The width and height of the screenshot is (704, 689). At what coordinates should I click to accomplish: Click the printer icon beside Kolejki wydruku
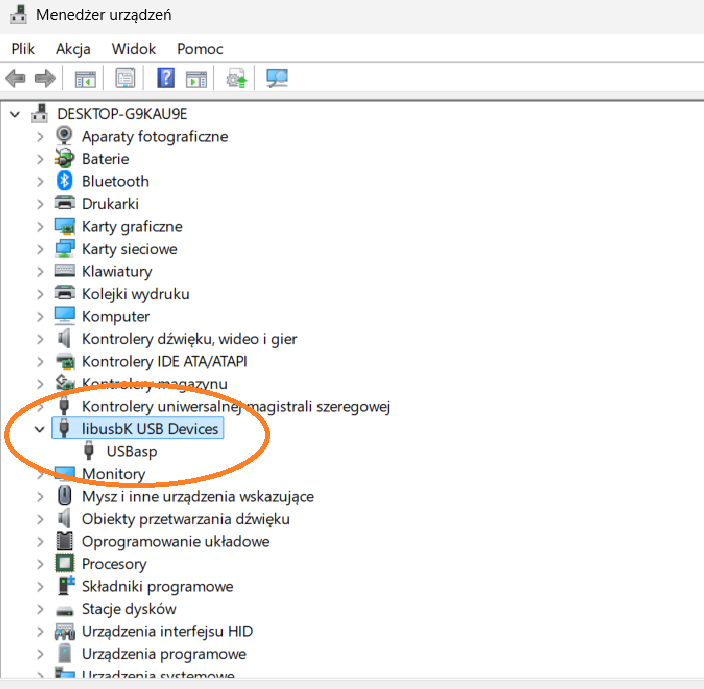click(64, 293)
